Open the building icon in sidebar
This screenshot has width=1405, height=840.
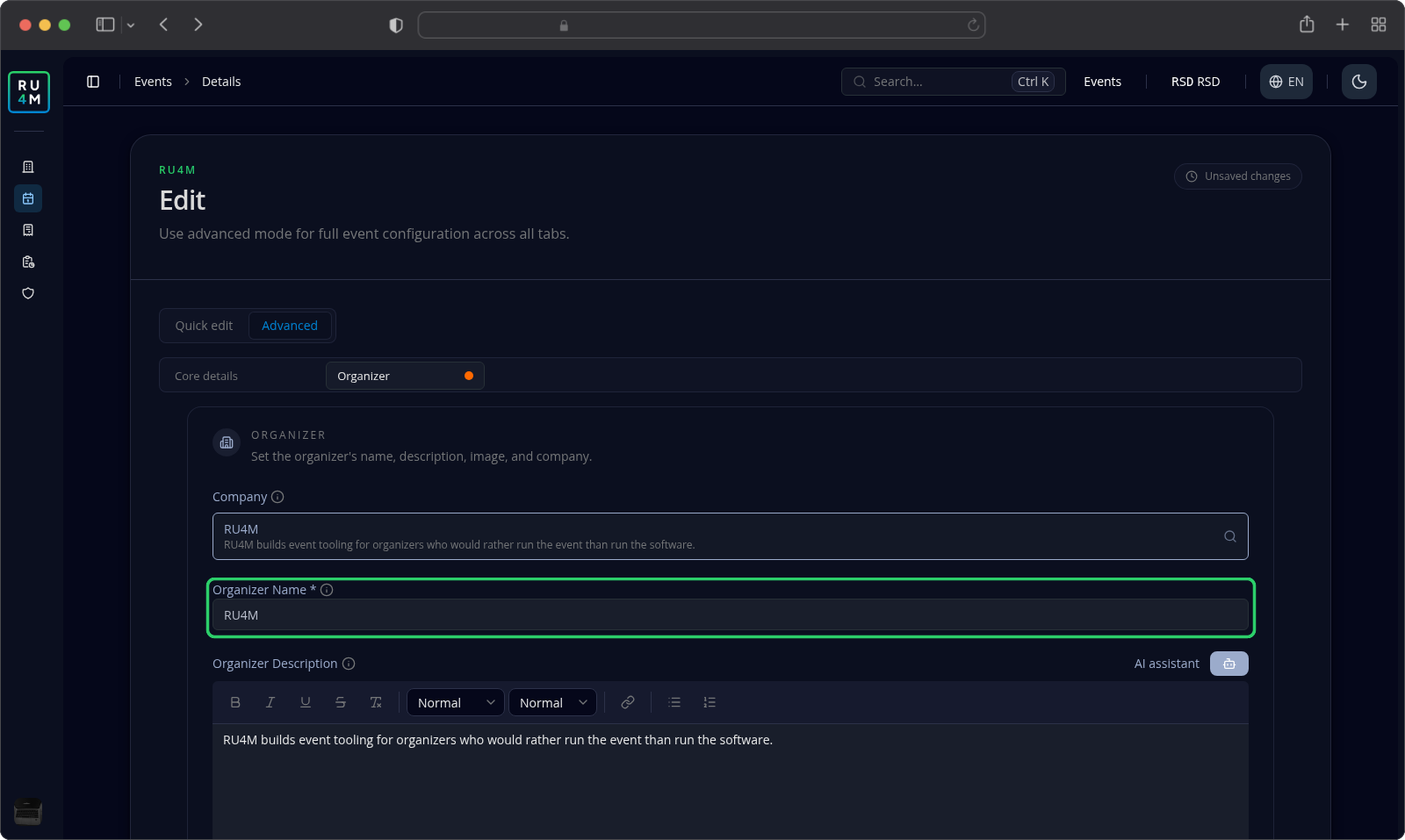tap(28, 167)
